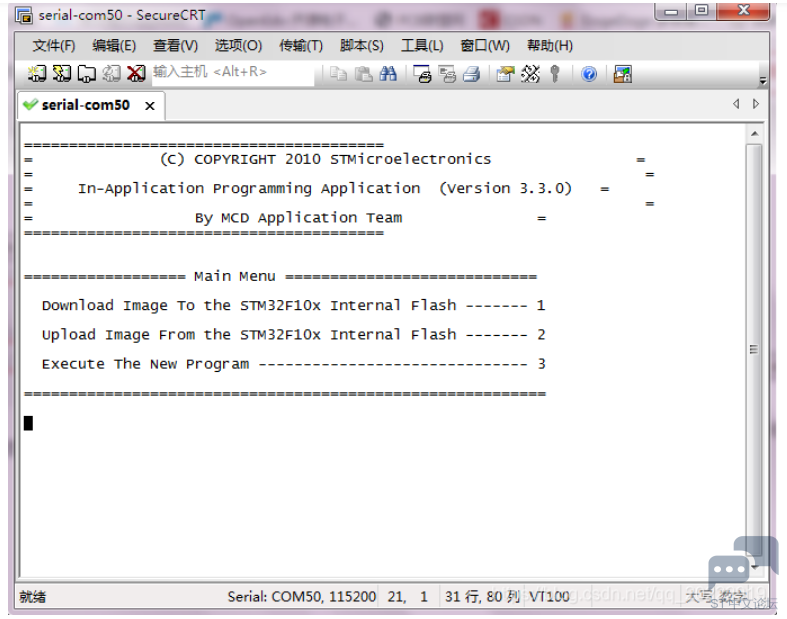
Task: Click the SecureFX toolbar icon
Action: coord(623,74)
